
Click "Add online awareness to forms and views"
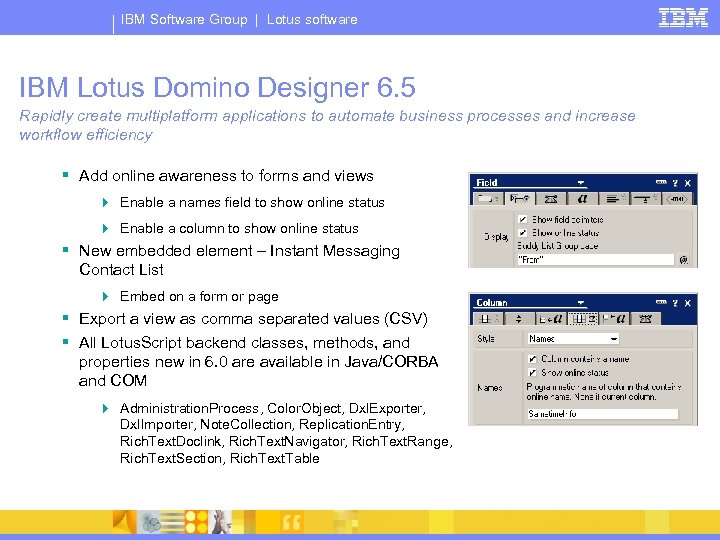tap(226, 176)
